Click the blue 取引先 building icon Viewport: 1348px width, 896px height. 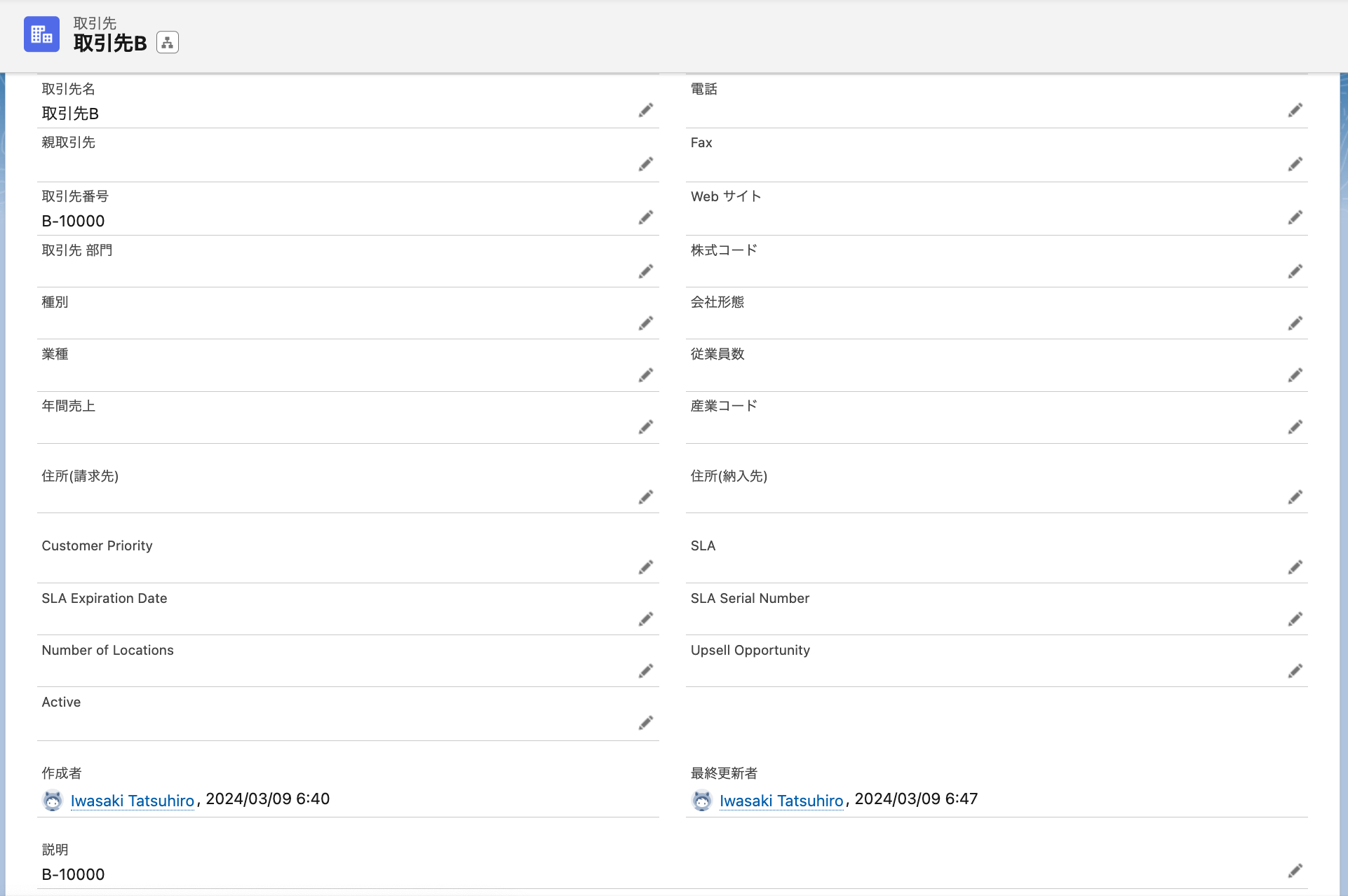41,34
